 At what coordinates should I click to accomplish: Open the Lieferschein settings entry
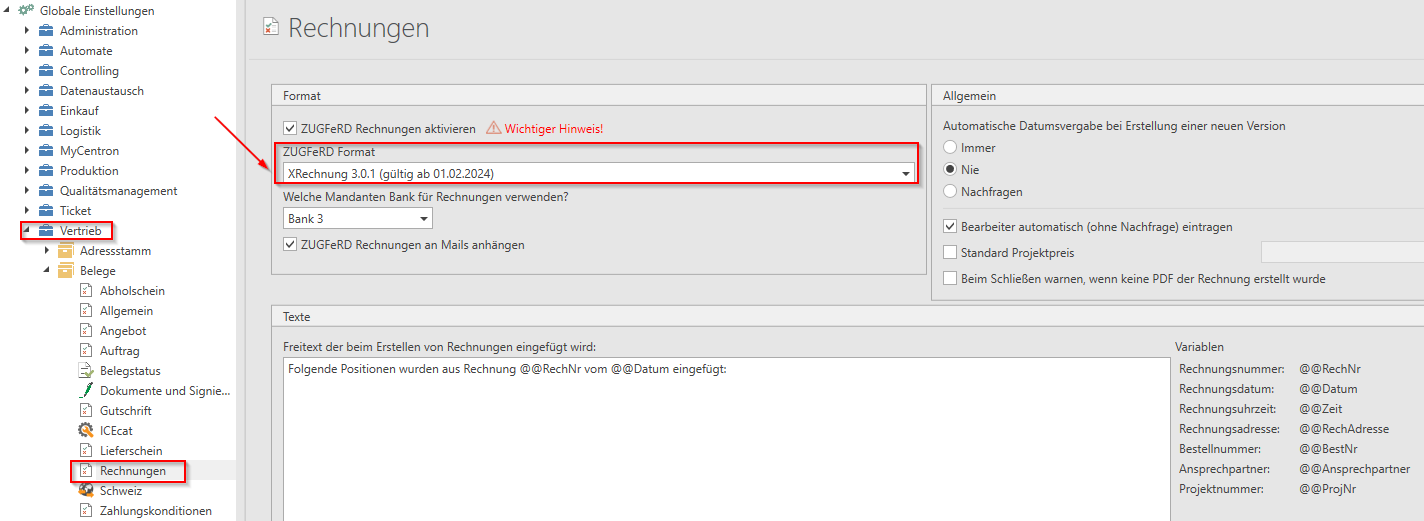point(130,450)
